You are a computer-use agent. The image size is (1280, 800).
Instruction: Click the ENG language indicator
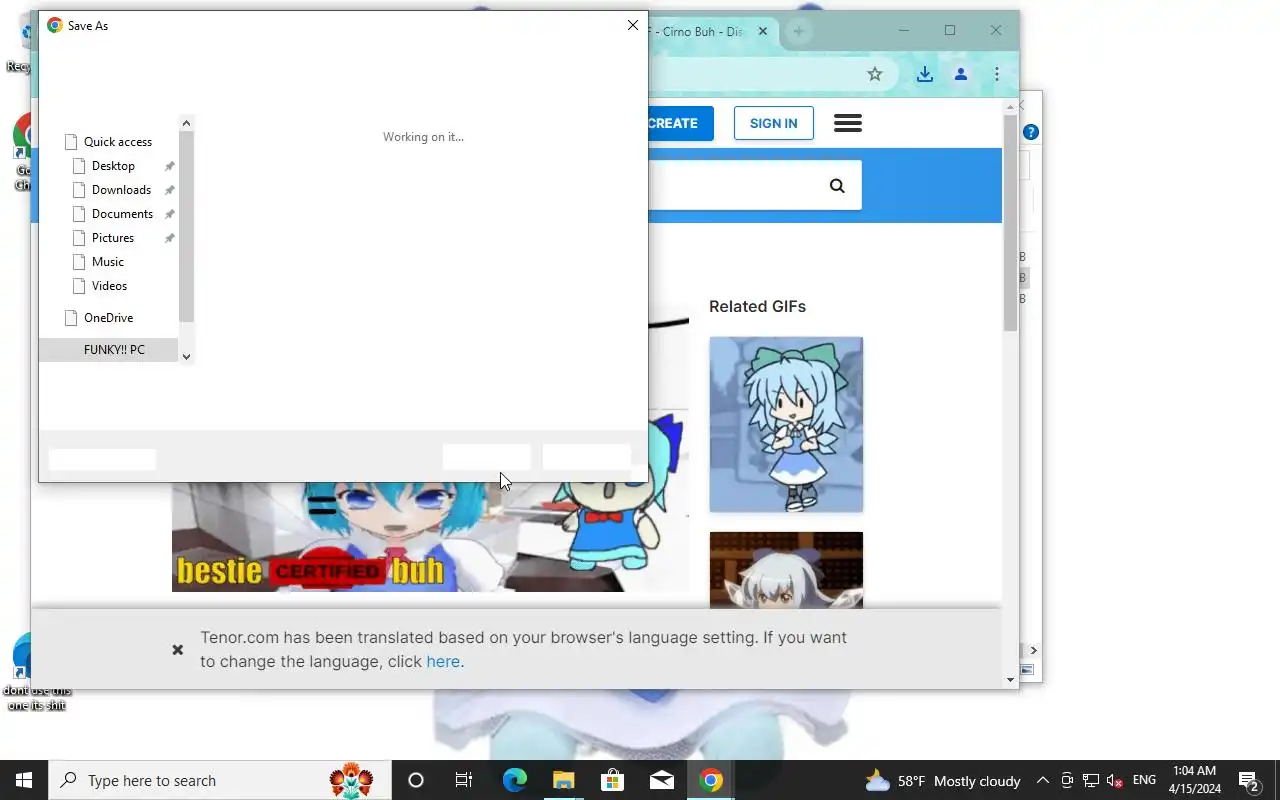click(x=1144, y=780)
